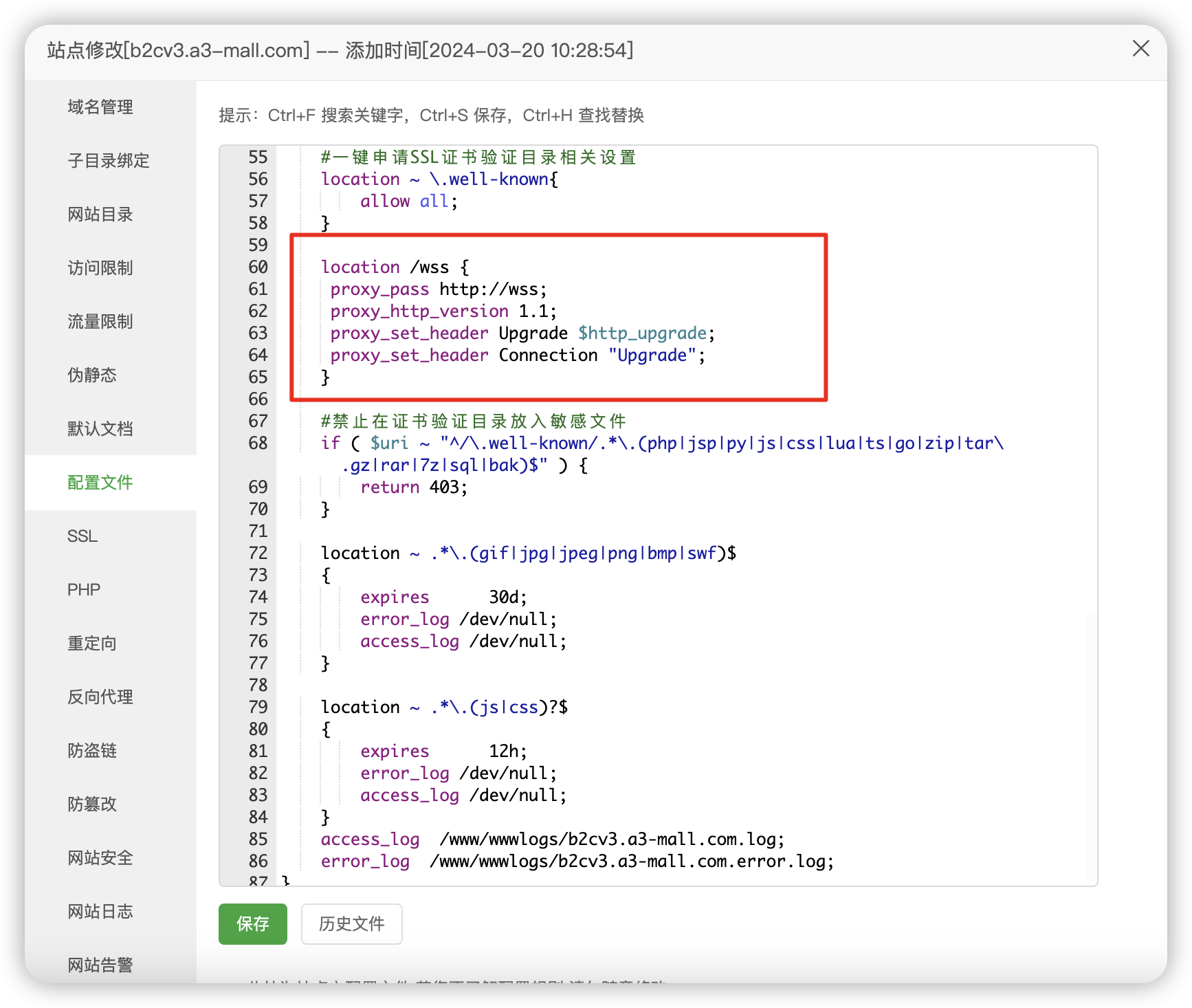The image size is (1192, 1008).
Task: Go to 访问限制 settings
Action: coord(100,267)
